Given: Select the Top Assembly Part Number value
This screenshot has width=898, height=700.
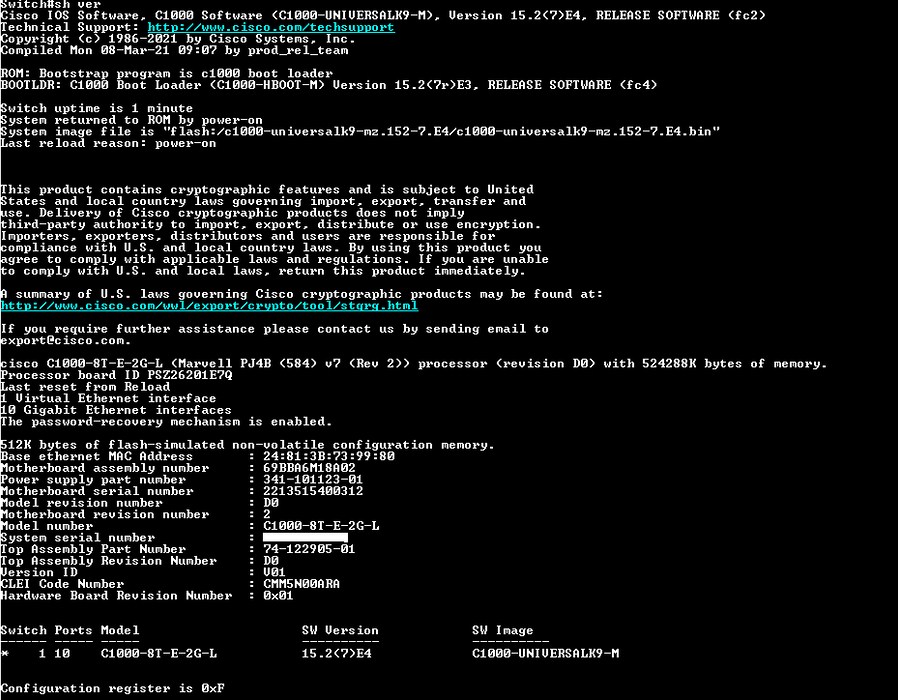Looking at the screenshot, I should (x=308, y=549).
